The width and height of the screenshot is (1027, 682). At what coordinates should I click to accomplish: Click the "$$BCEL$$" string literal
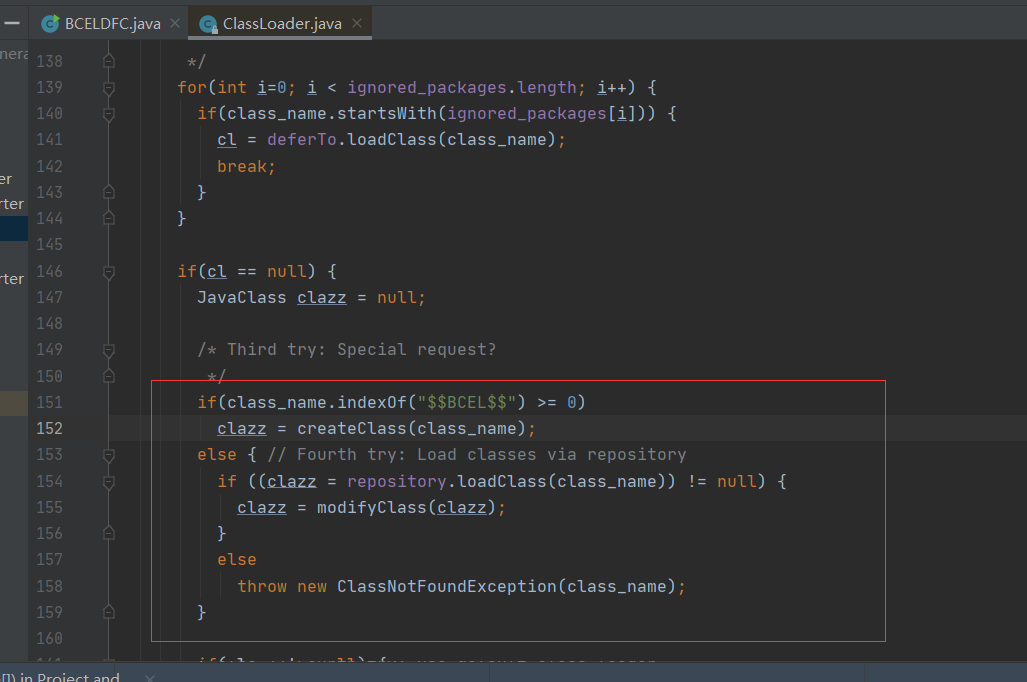pyautogui.click(x=467, y=402)
